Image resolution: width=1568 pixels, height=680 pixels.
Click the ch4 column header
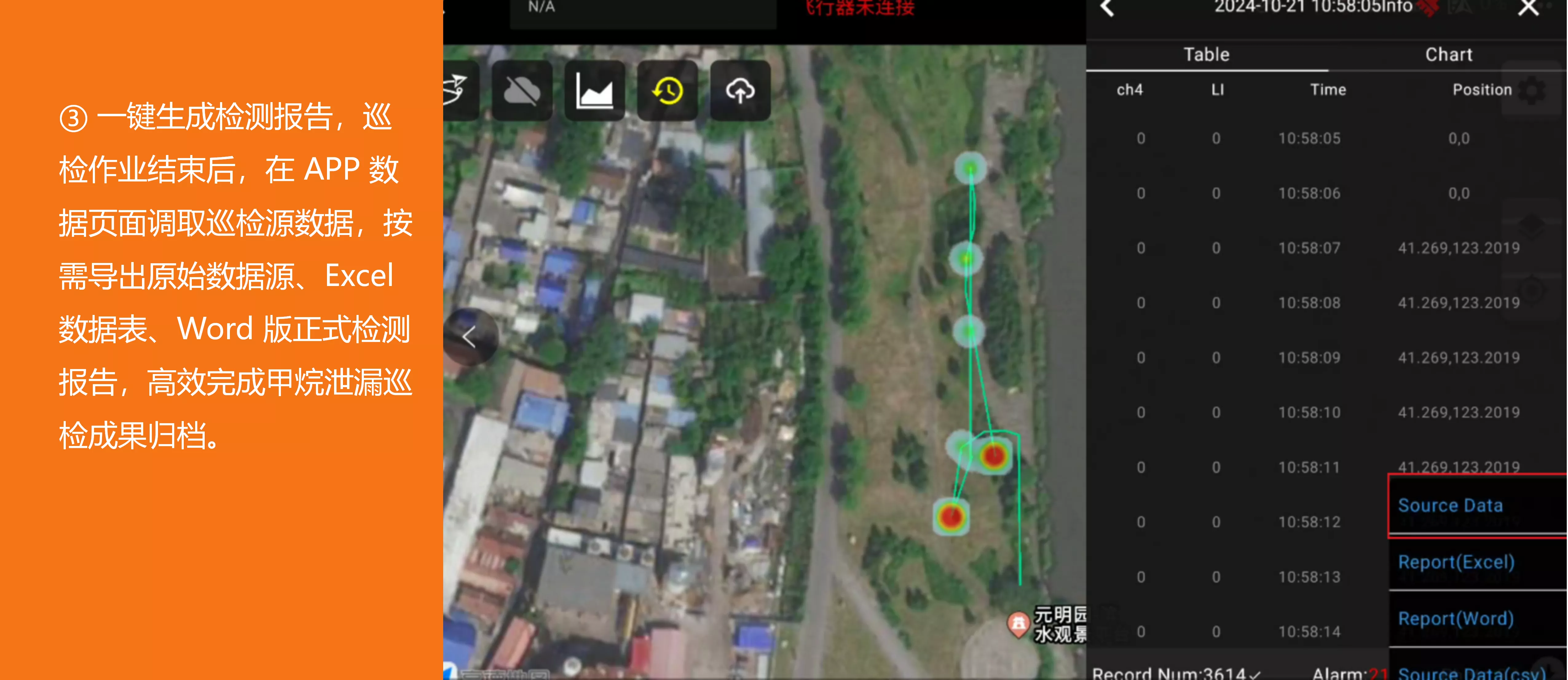click(1130, 90)
